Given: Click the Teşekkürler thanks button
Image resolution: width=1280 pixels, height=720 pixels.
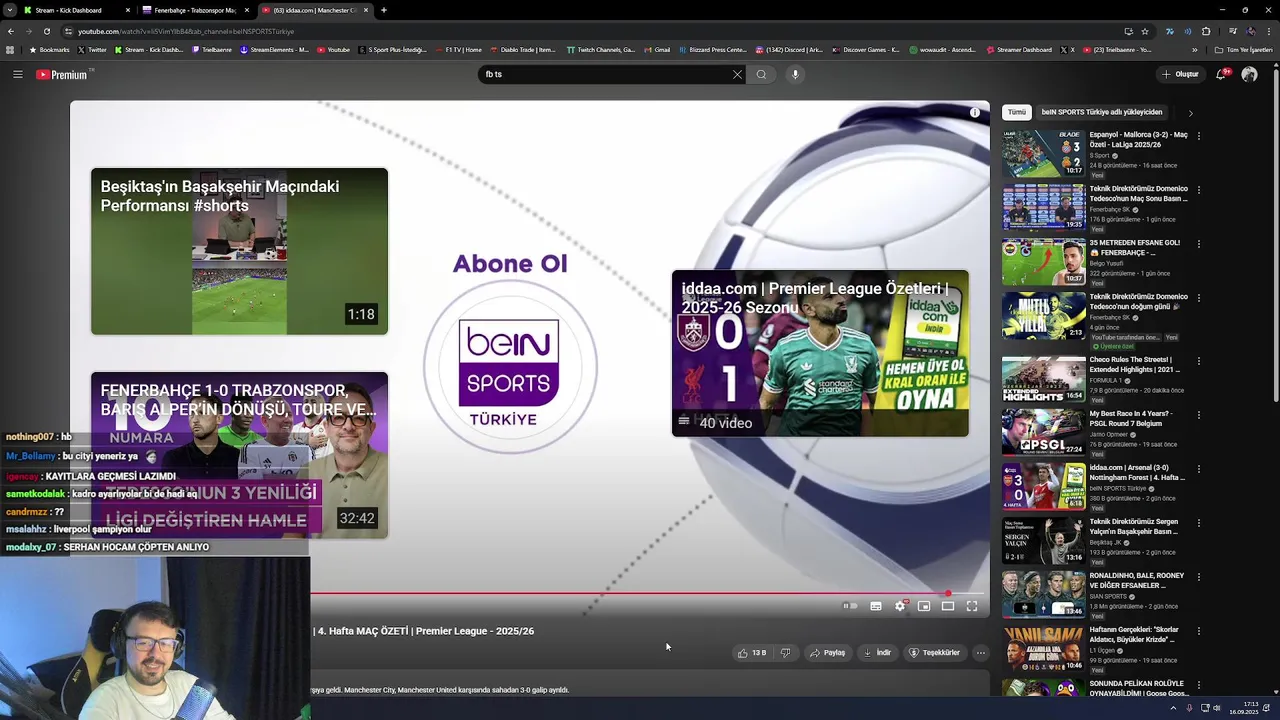Looking at the screenshot, I should 934,653.
